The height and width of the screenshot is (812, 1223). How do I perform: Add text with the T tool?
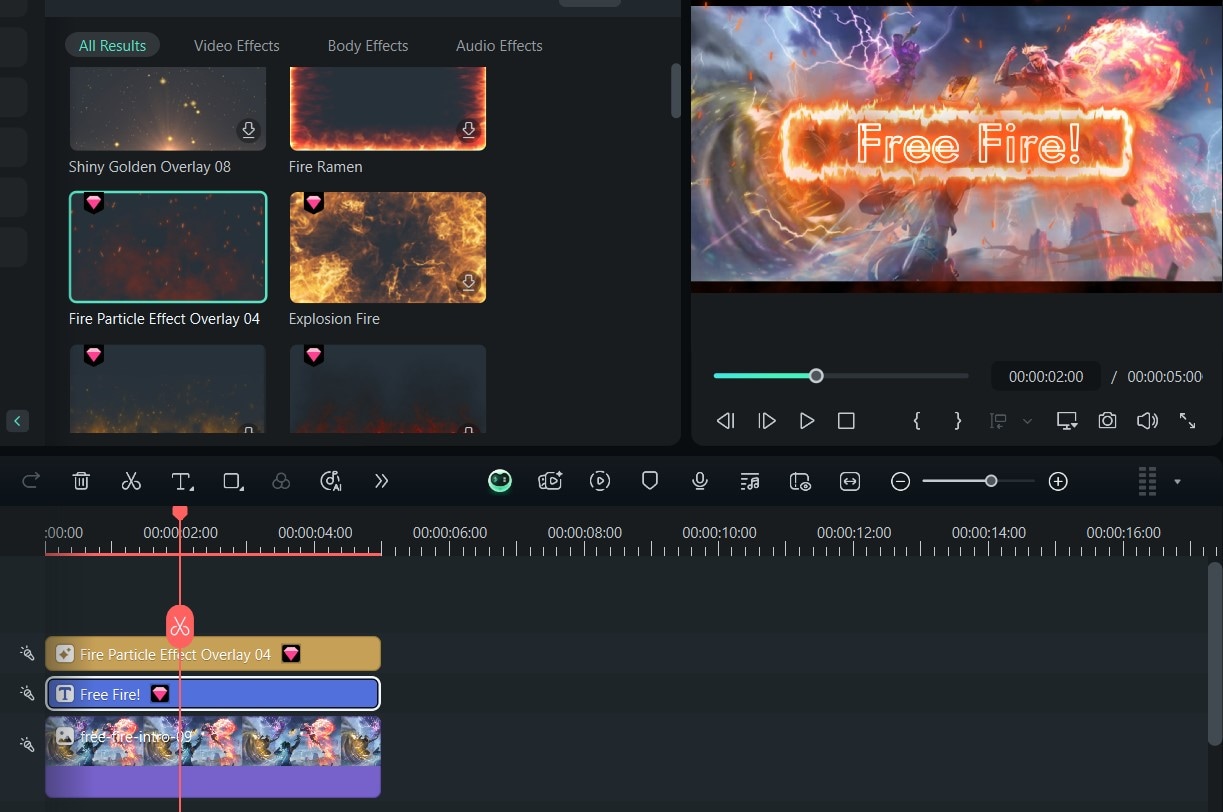point(182,481)
